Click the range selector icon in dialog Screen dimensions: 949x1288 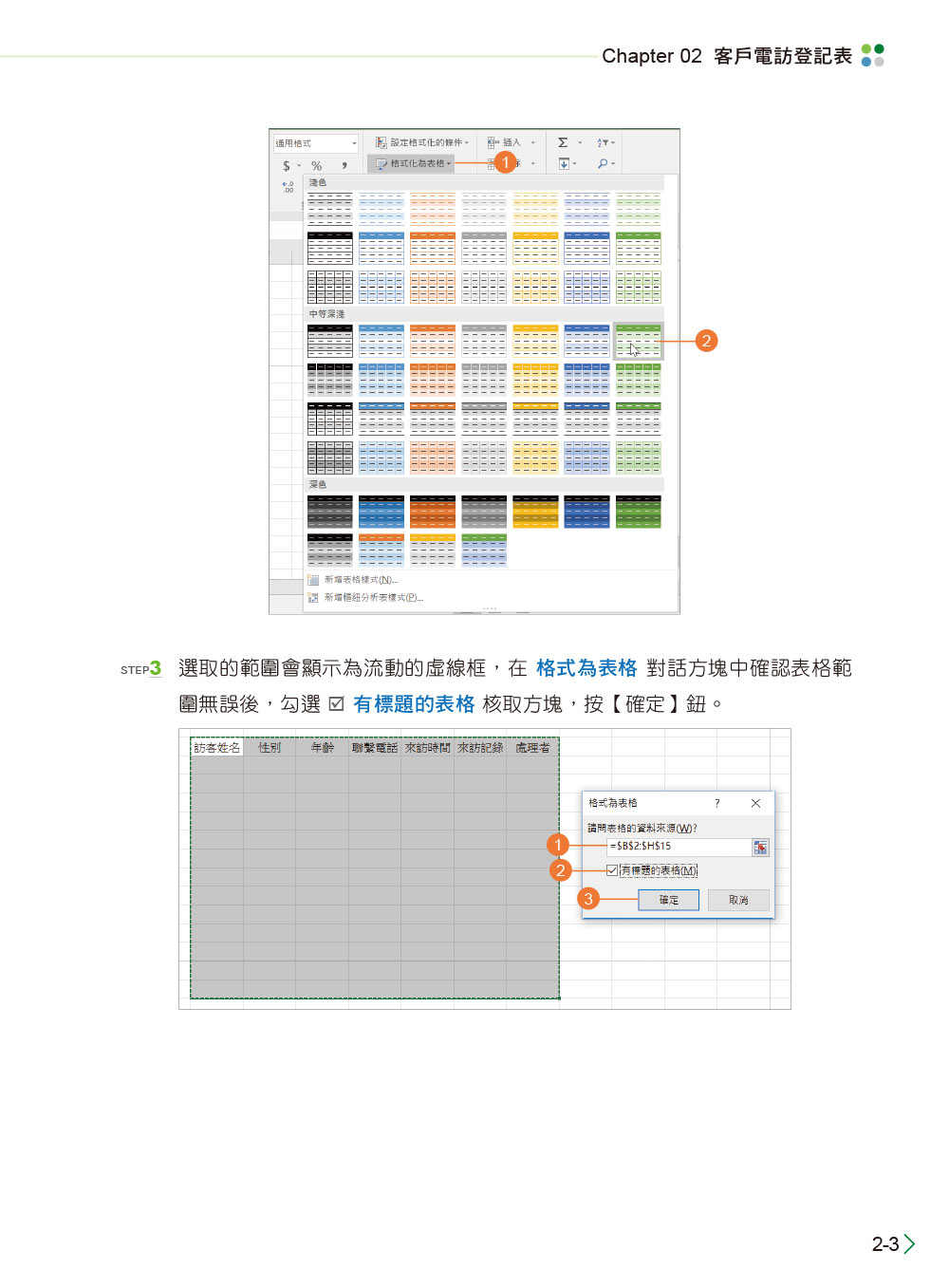click(760, 847)
